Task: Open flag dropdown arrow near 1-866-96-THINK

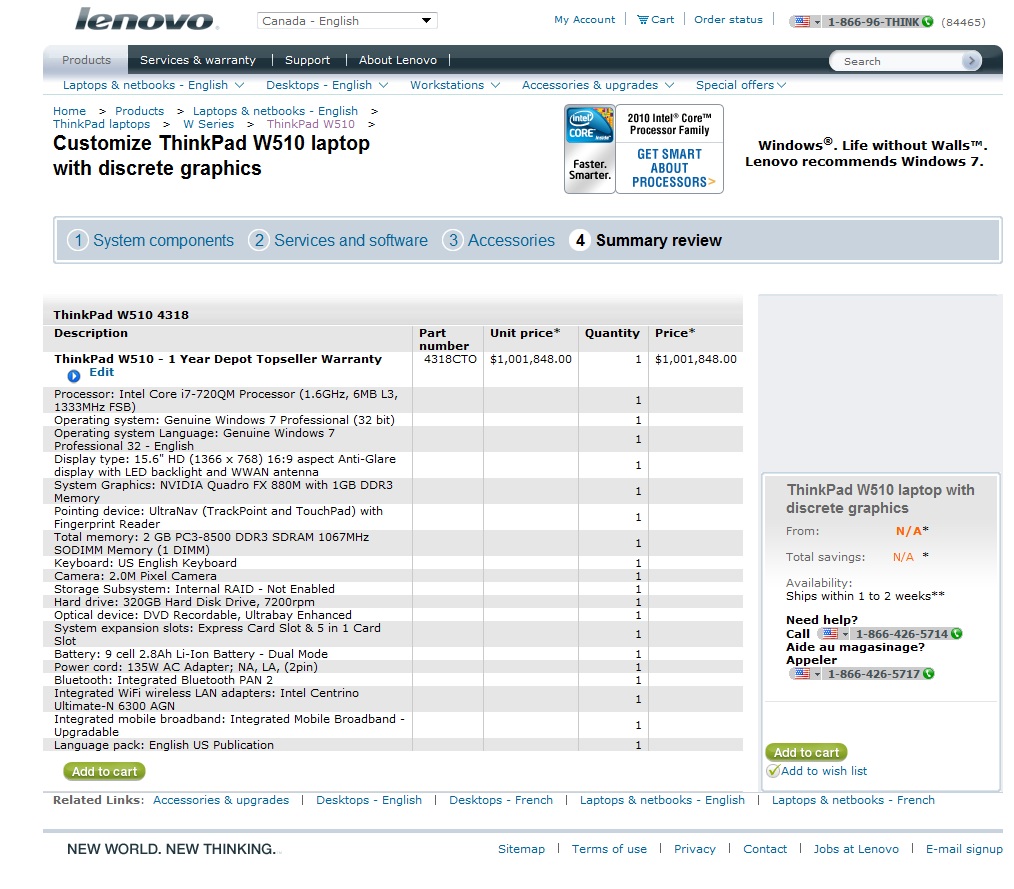Action: pyautogui.click(x=817, y=23)
